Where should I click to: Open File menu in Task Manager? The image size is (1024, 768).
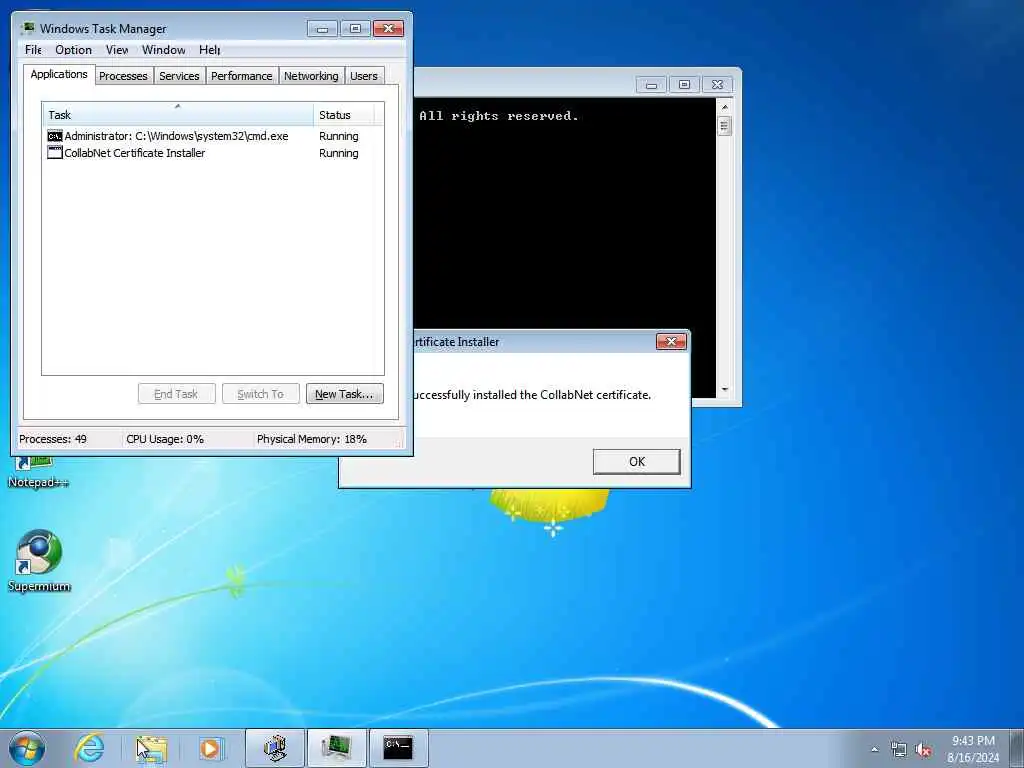click(x=33, y=50)
